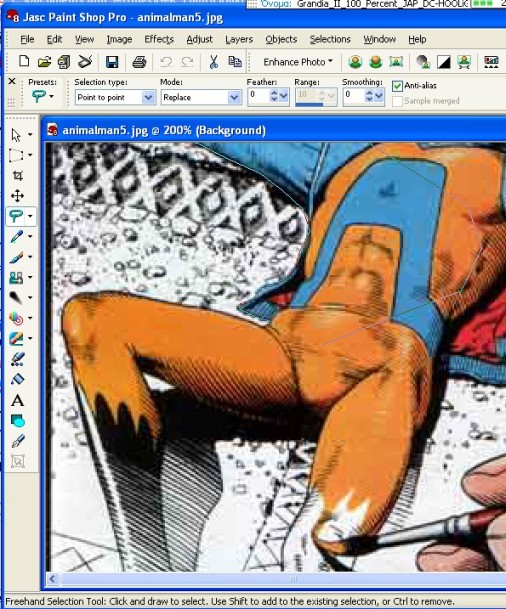506x609 pixels.
Task: Open a file with the folder icon
Action: [44, 62]
